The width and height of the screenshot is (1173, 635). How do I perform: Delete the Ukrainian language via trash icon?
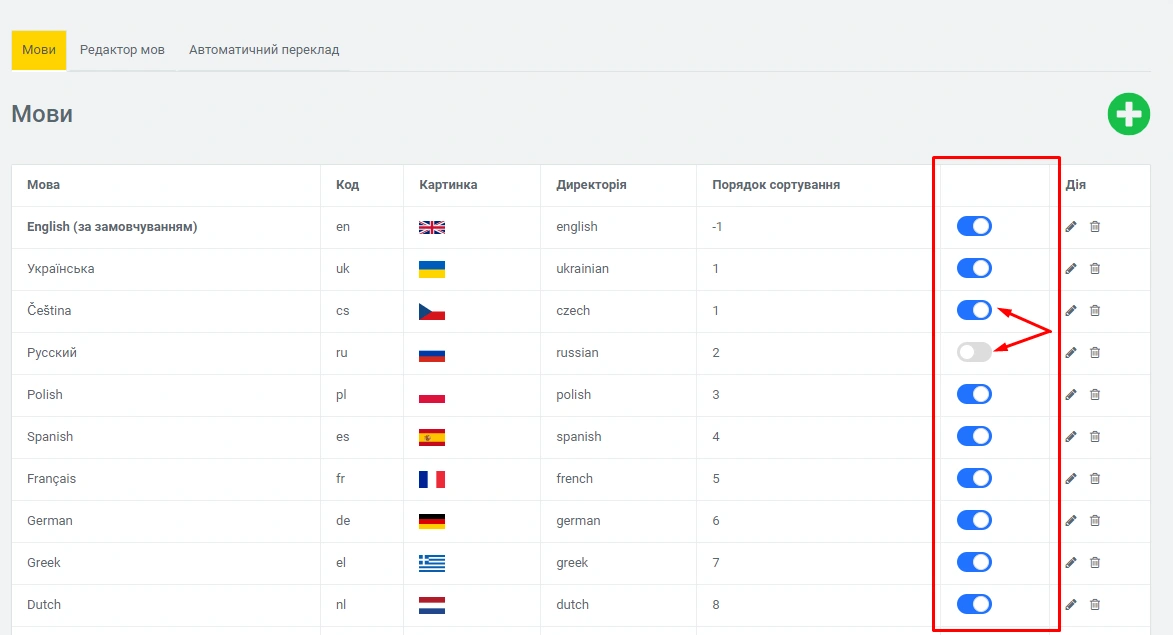coord(1095,269)
